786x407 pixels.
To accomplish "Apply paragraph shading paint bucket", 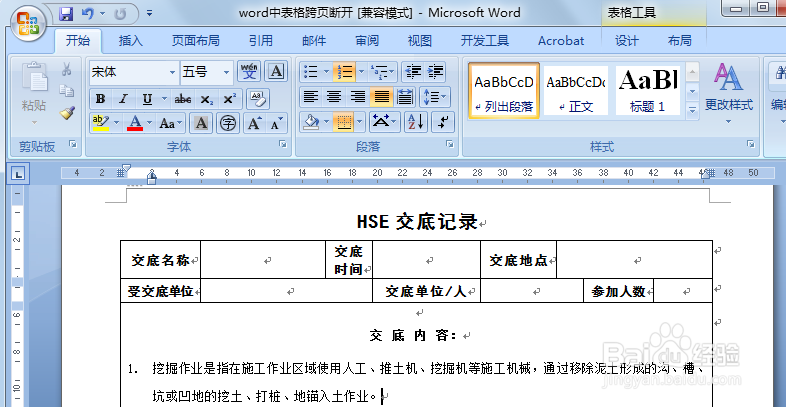I will [x=312, y=122].
